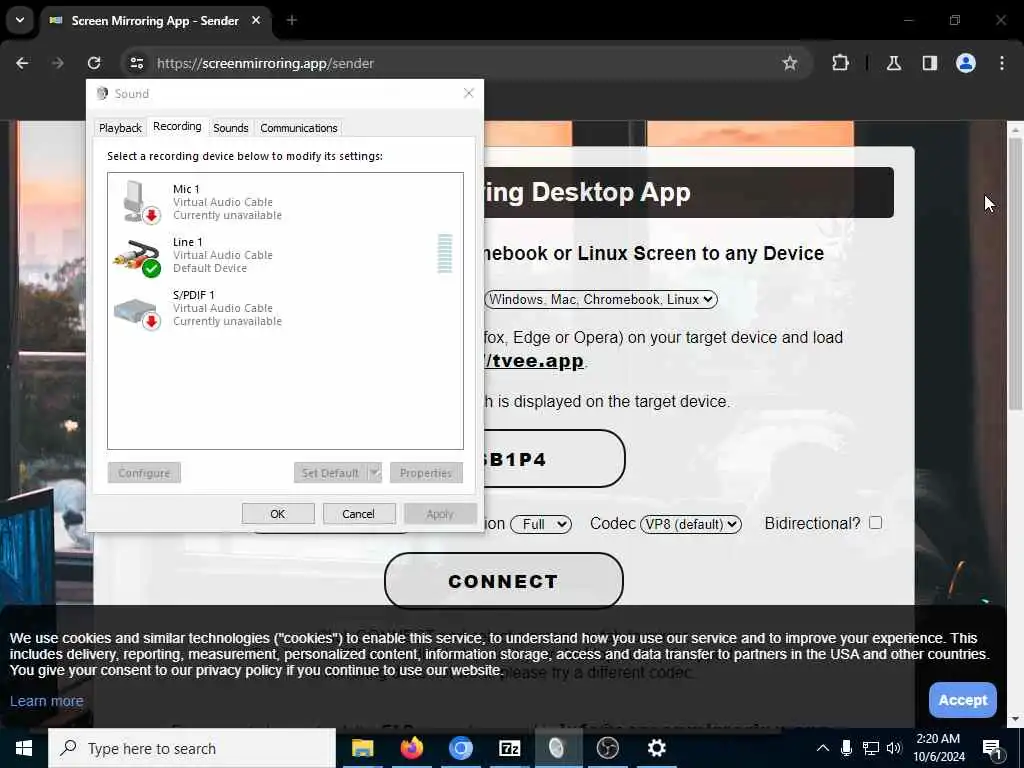1024x768 pixels.
Task: Click the Configure button in Sound dialog
Action: 144,473
